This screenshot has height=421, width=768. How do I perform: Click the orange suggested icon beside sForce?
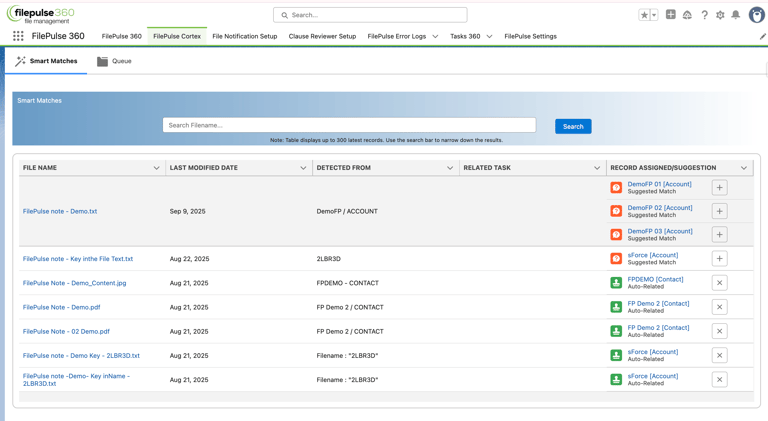click(x=616, y=258)
